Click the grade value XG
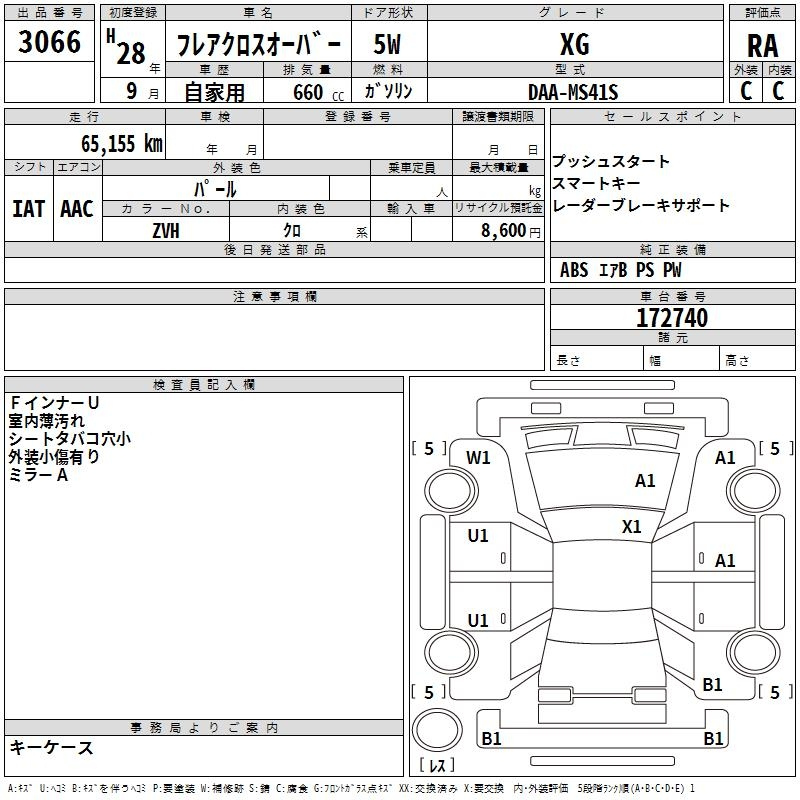The height and width of the screenshot is (800, 800). pyautogui.click(x=574, y=44)
